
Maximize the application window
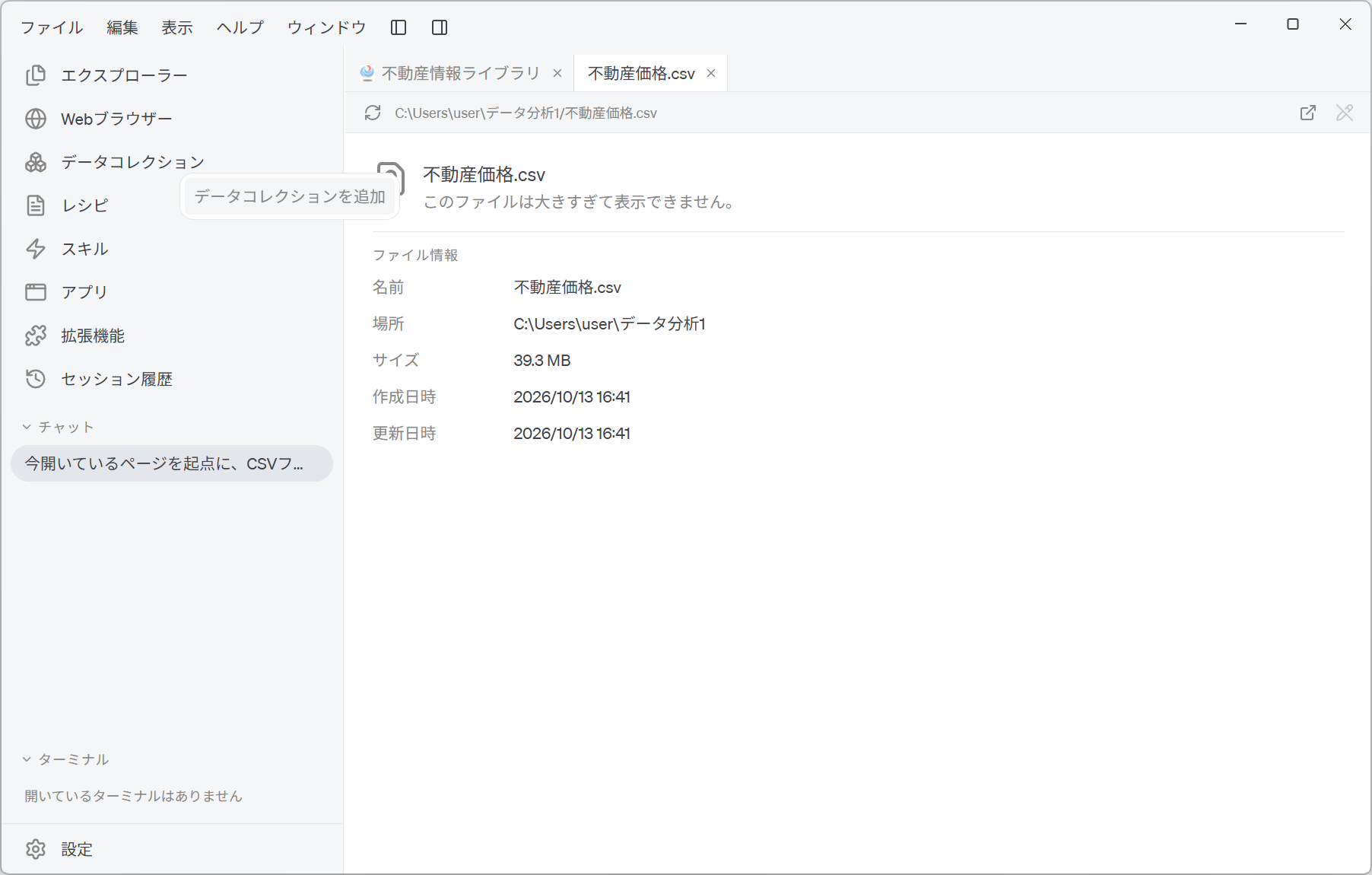pos(1293,24)
